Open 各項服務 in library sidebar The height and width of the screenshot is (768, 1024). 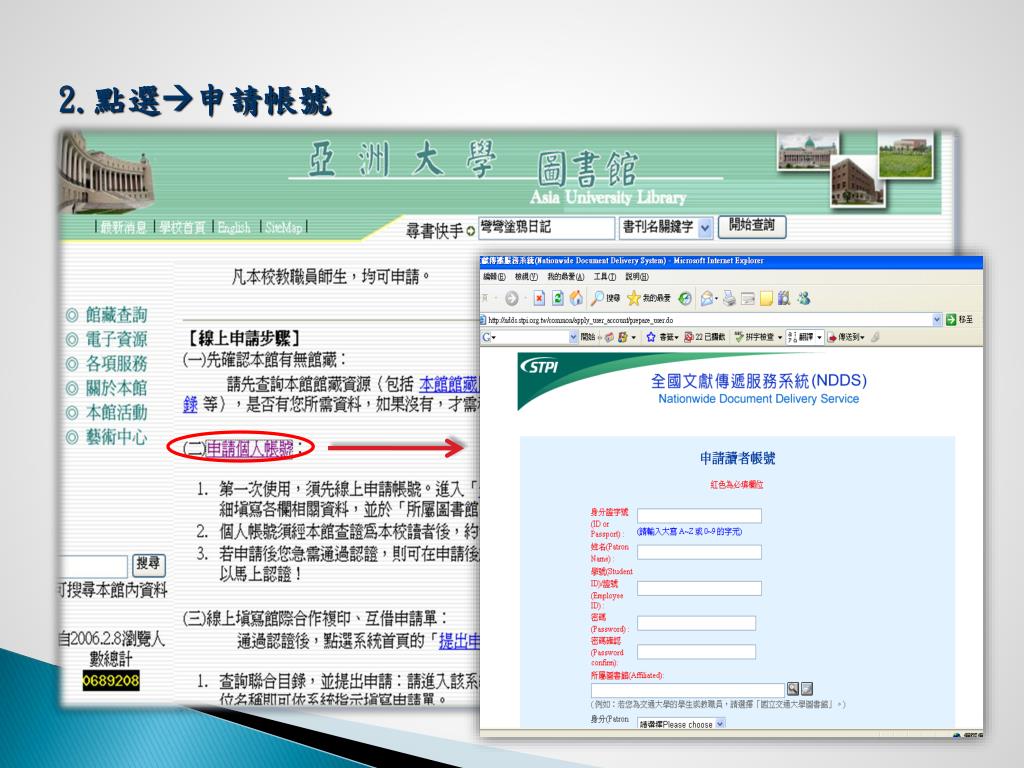[116, 364]
